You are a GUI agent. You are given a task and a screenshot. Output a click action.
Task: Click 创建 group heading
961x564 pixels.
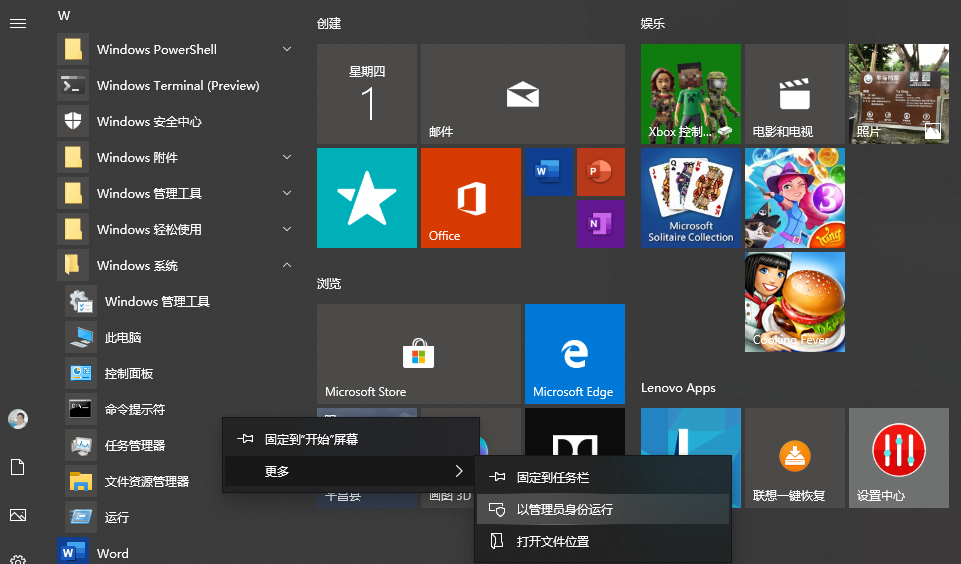click(x=329, y=23)
